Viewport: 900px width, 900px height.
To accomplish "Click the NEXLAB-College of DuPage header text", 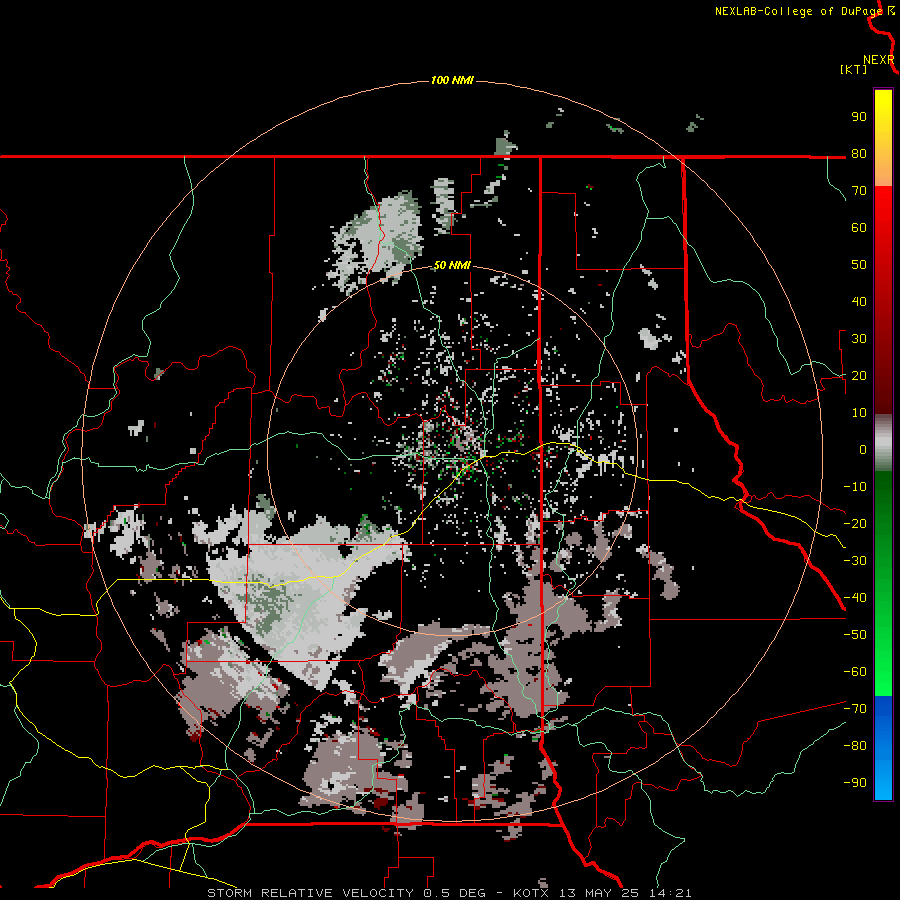I will point(798,11).
